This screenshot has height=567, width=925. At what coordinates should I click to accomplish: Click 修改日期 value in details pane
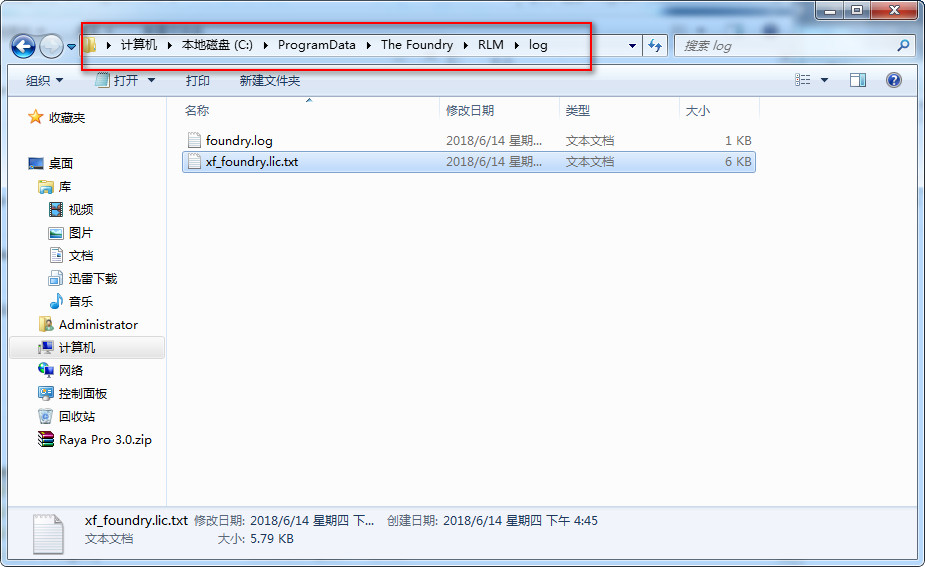(x=312, y=521)
